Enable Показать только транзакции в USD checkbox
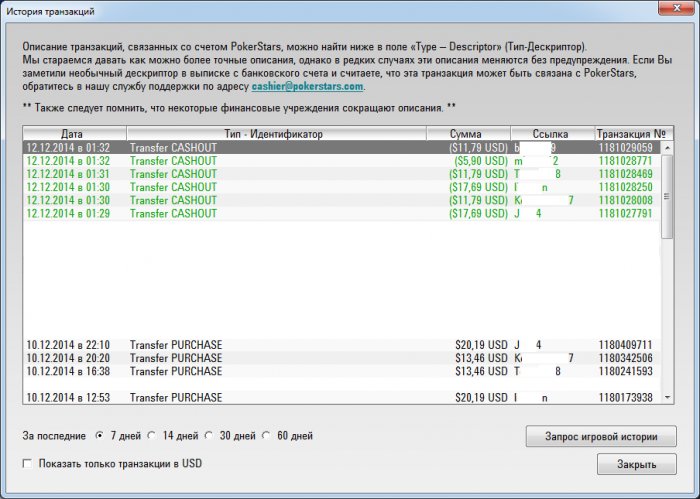The image size is (700, 499). 27,464
